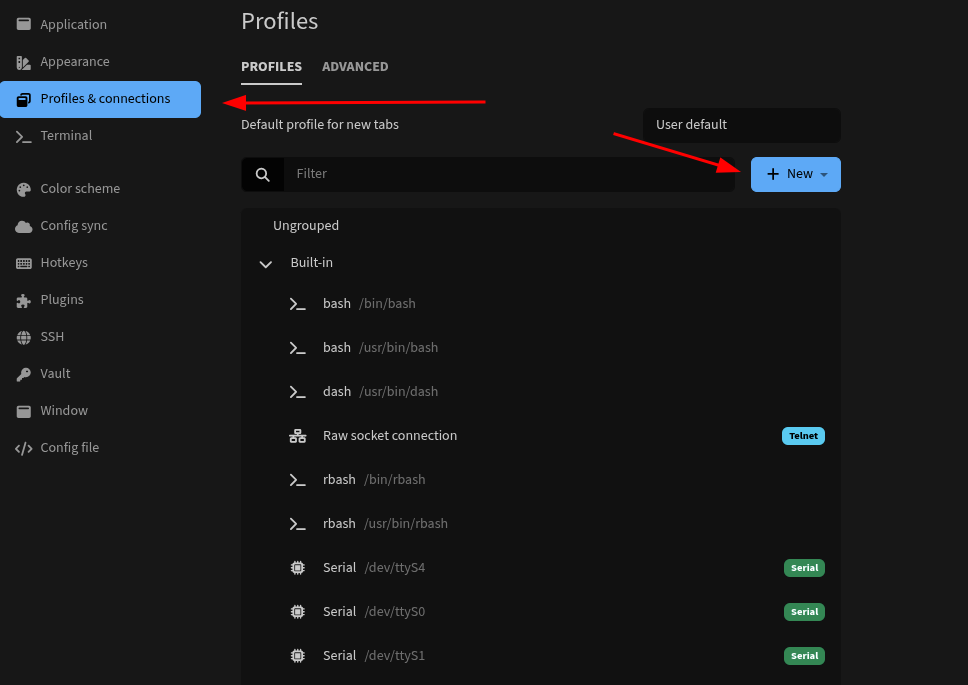Go to Appearance settings
The height and width of the screenshot is (685, 968).
[74, 62]
